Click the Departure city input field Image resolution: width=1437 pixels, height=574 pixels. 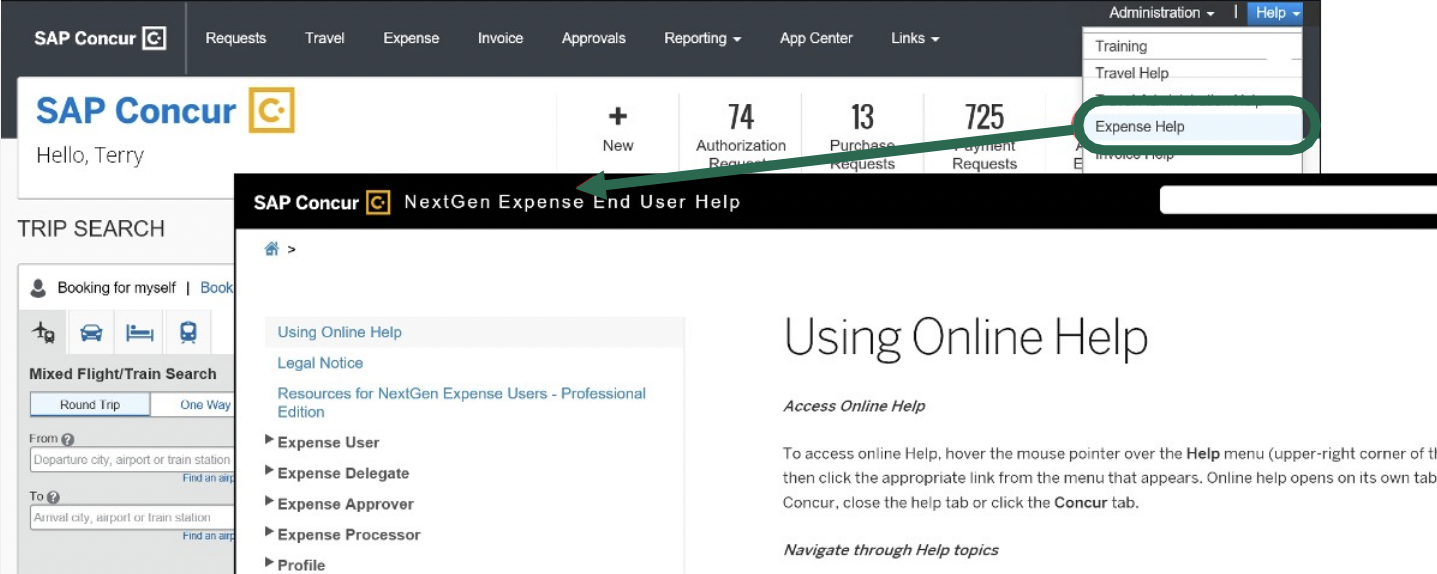132,460
